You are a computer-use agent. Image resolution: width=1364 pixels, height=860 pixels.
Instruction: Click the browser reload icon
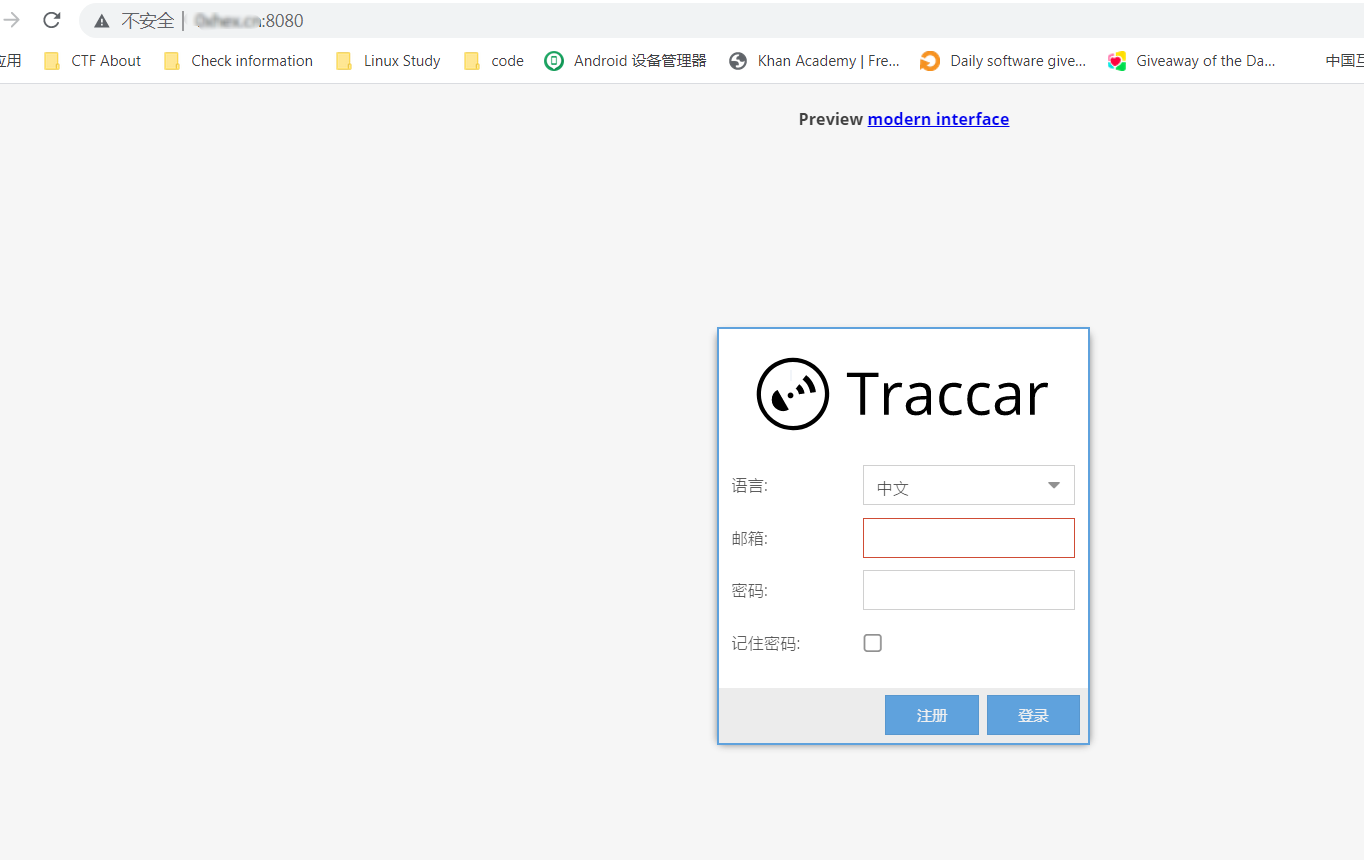[52, 20]
